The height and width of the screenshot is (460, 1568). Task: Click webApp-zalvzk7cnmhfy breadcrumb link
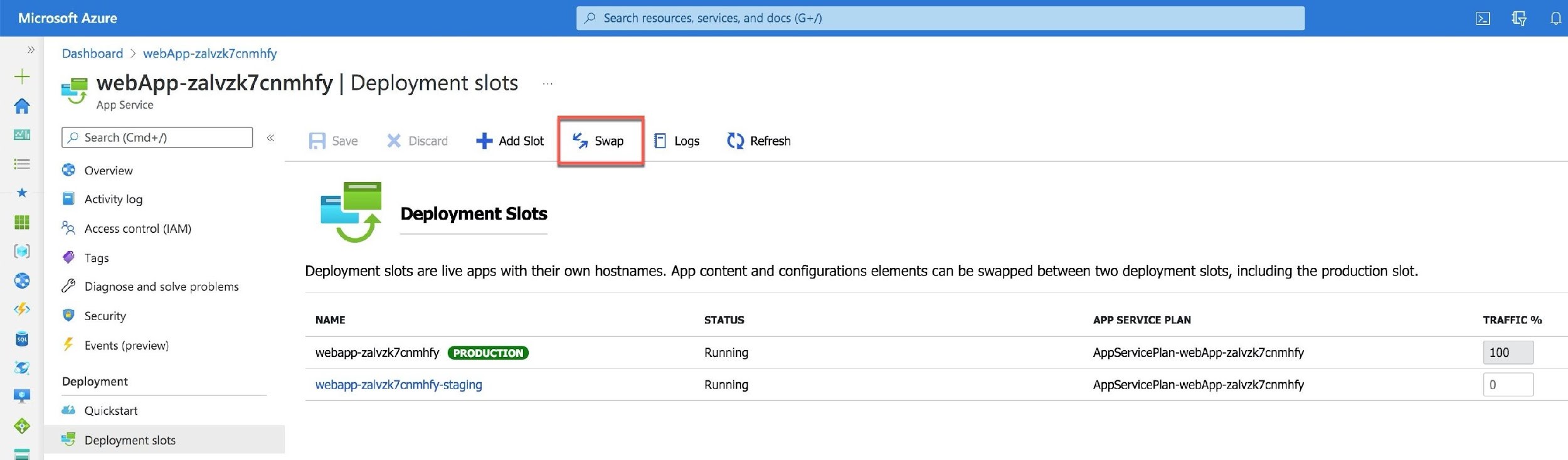click(209, 53)
